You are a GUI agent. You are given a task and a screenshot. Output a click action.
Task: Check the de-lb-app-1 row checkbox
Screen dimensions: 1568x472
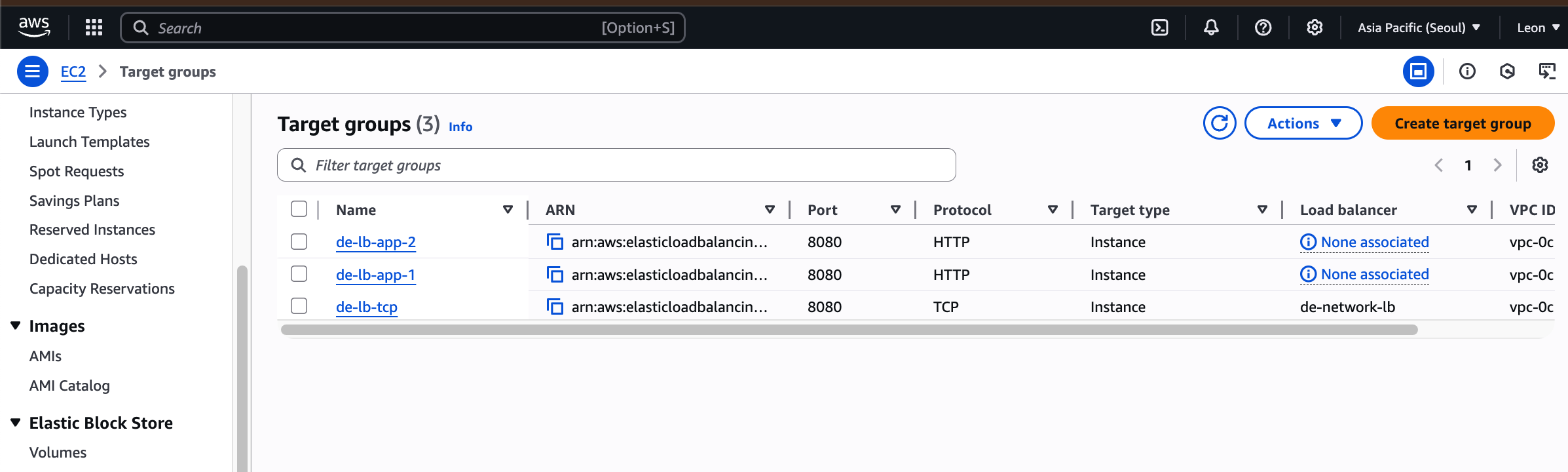[299, 274]
